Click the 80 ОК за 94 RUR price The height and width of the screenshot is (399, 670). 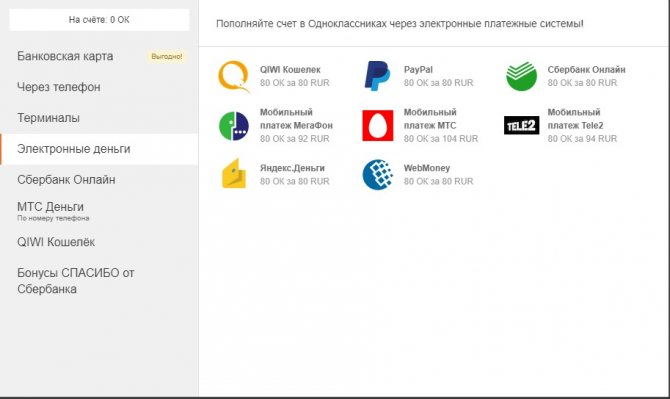pos(582,138)
